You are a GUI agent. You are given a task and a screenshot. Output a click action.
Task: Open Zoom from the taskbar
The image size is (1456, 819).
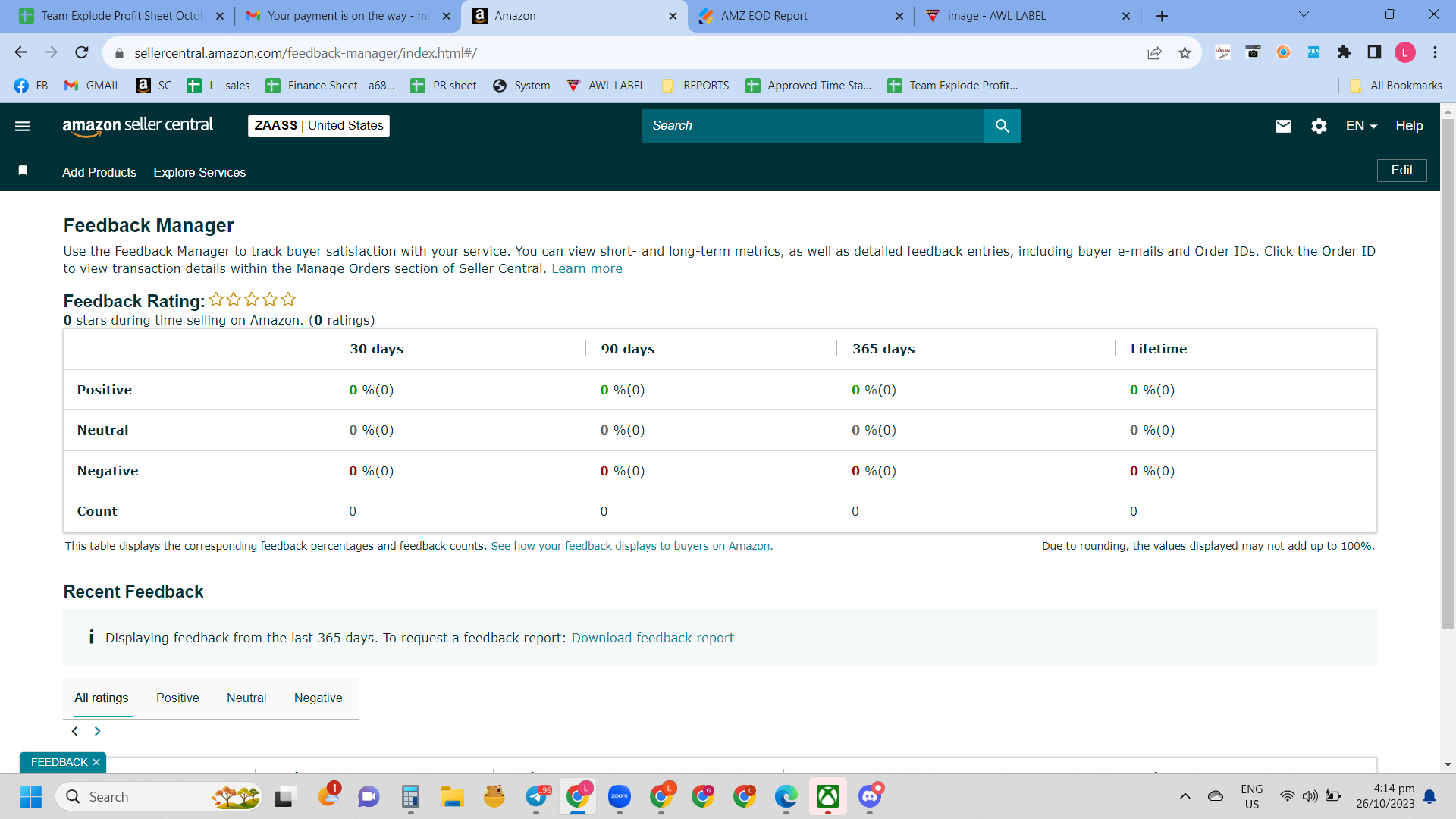620,797
